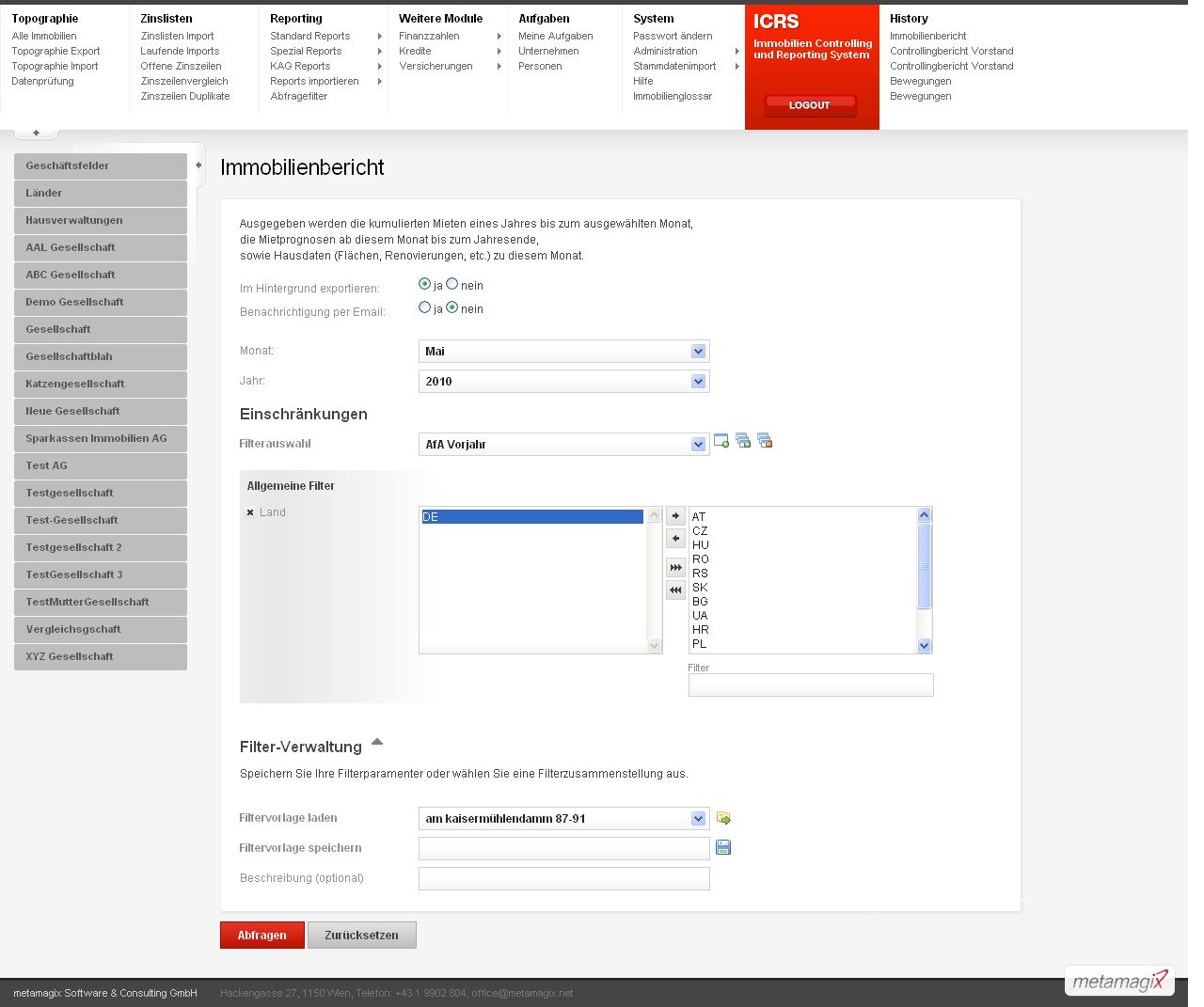Click the Beschreibung (optional) input field
The image size is (1204, 1007).
pyautogui.click(x=563, y=878)
